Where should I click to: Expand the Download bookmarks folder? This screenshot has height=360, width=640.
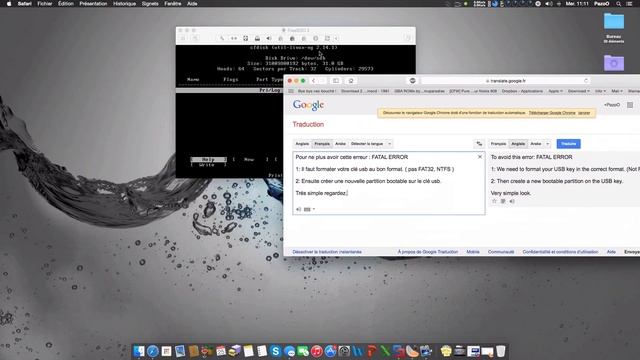[x=579, y=91]
